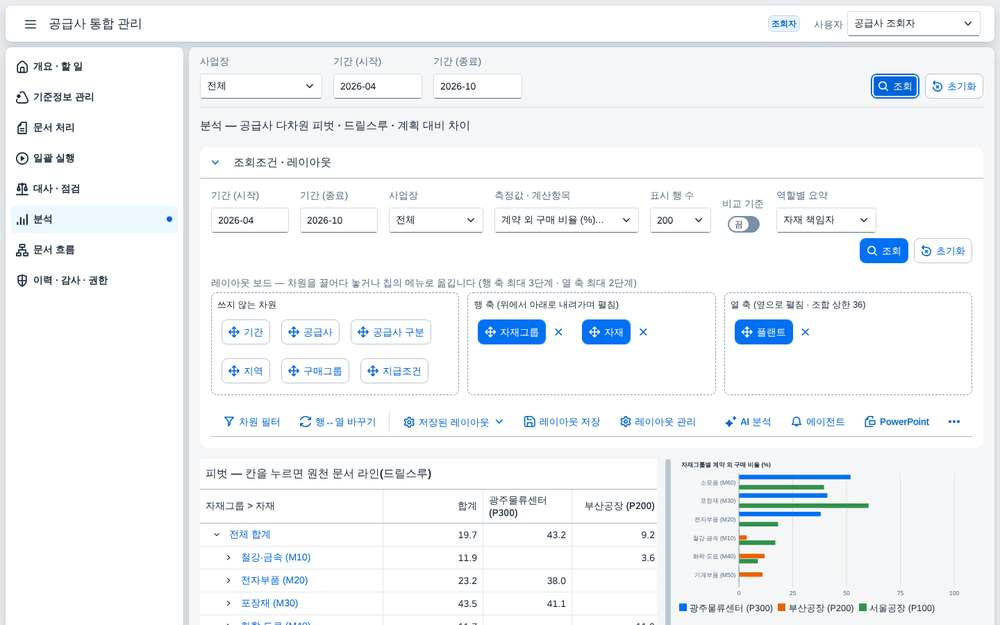Click 전체 합계 link
This screenshot has height=625, width=1000.
pyautogui.click(x=249, y=535)
